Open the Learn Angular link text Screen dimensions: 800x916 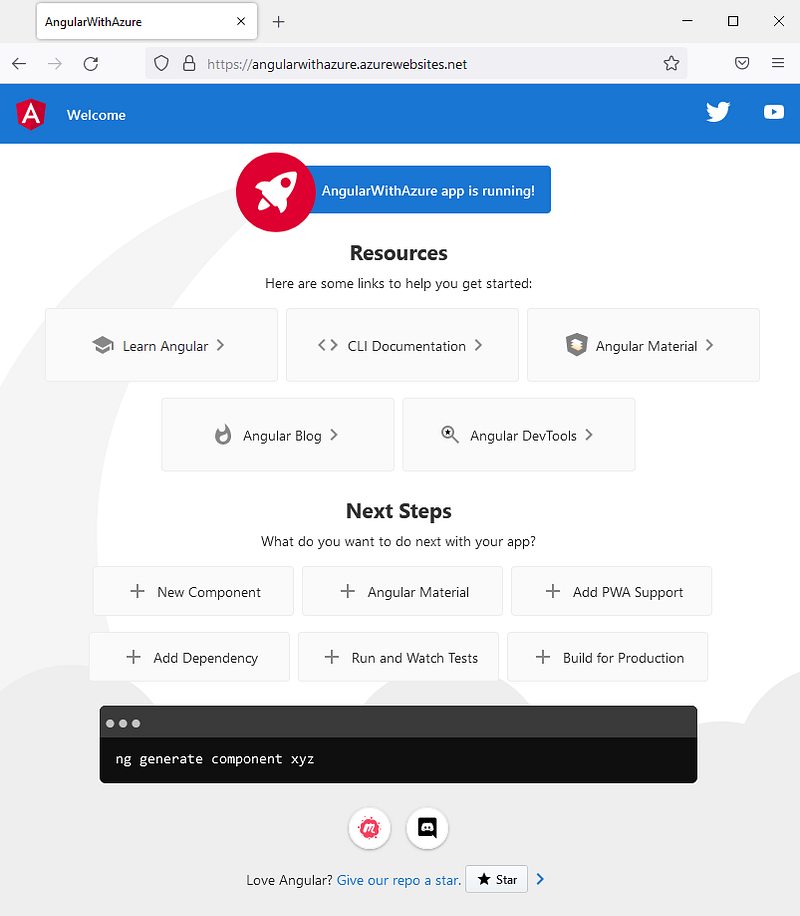tap(165, 346)
